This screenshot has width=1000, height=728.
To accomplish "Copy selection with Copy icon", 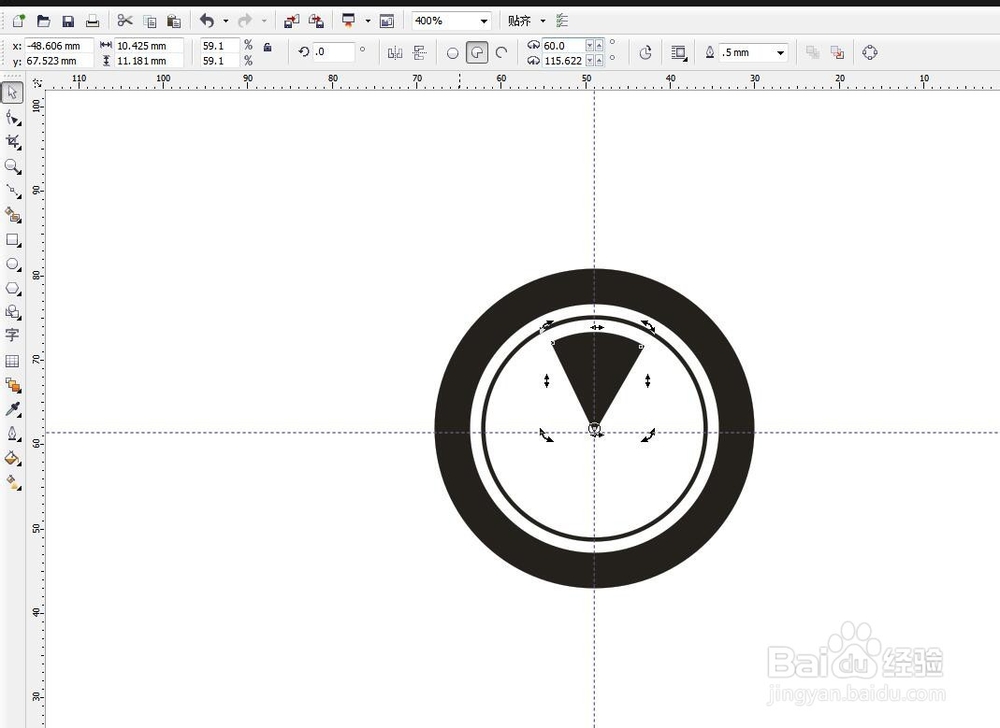I will [x=150, y=21].
